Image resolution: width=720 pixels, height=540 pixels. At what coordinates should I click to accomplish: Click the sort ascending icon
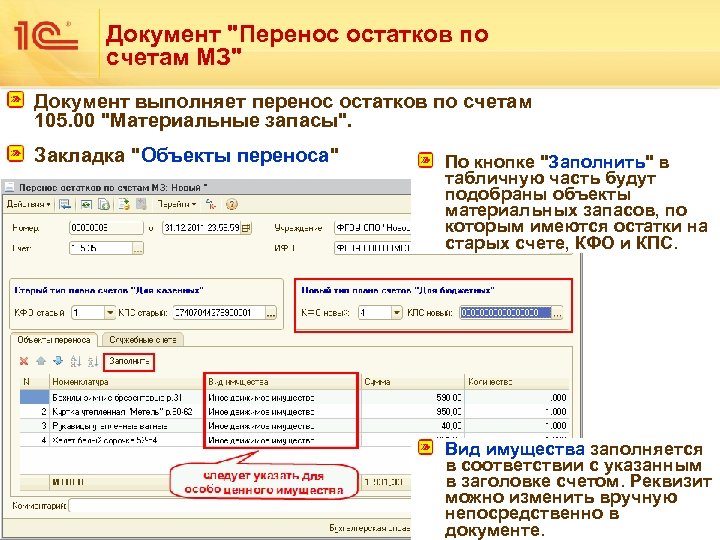pyautogui.click(x=76, y=361)
